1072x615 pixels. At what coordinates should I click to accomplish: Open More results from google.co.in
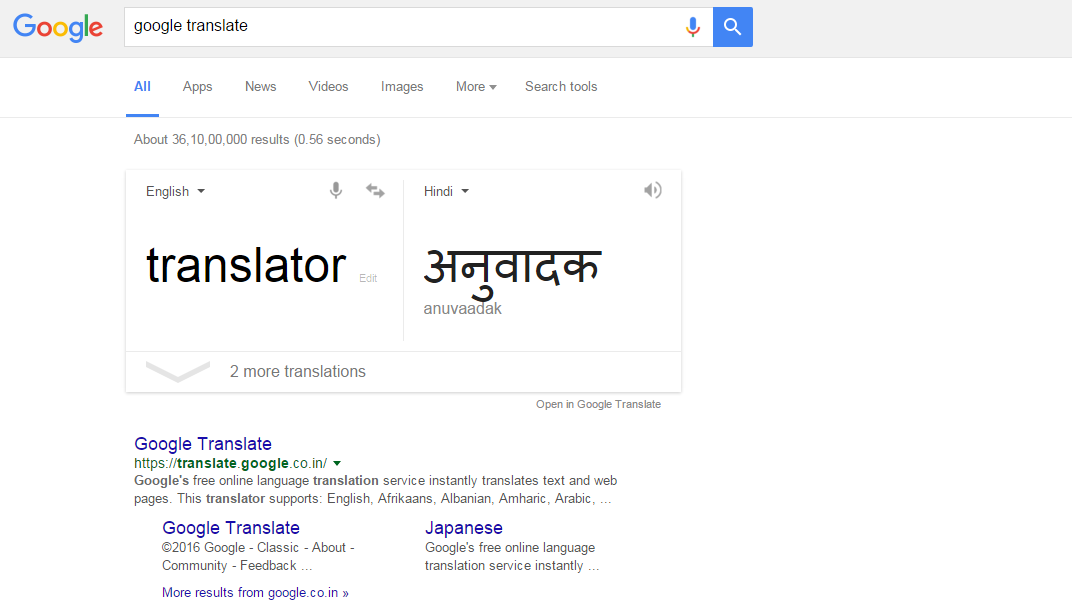(x=255, y=592)
